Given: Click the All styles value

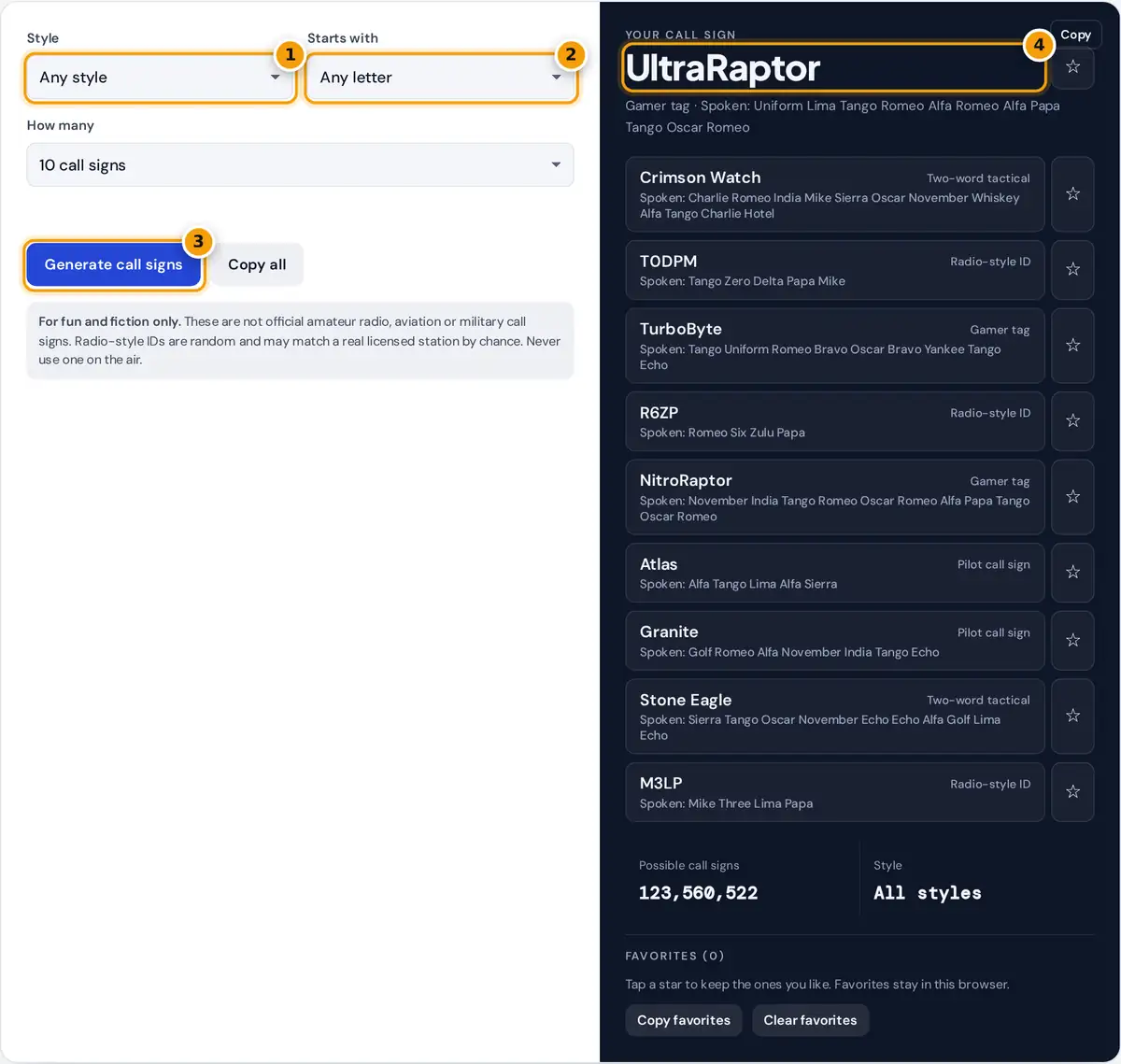Looking at the screenshot, I should (928, 893).
